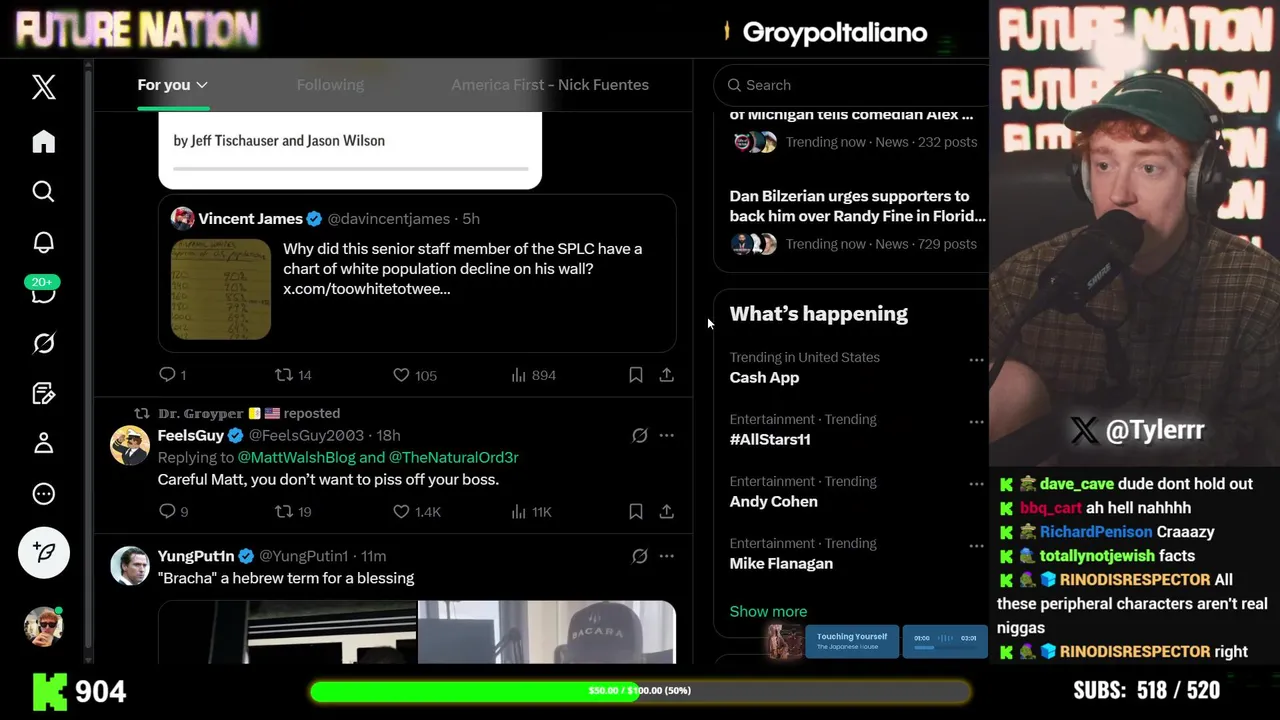View analytics showing 894 views
Viewport: 1280px width, 720px height.
[533, 375]
